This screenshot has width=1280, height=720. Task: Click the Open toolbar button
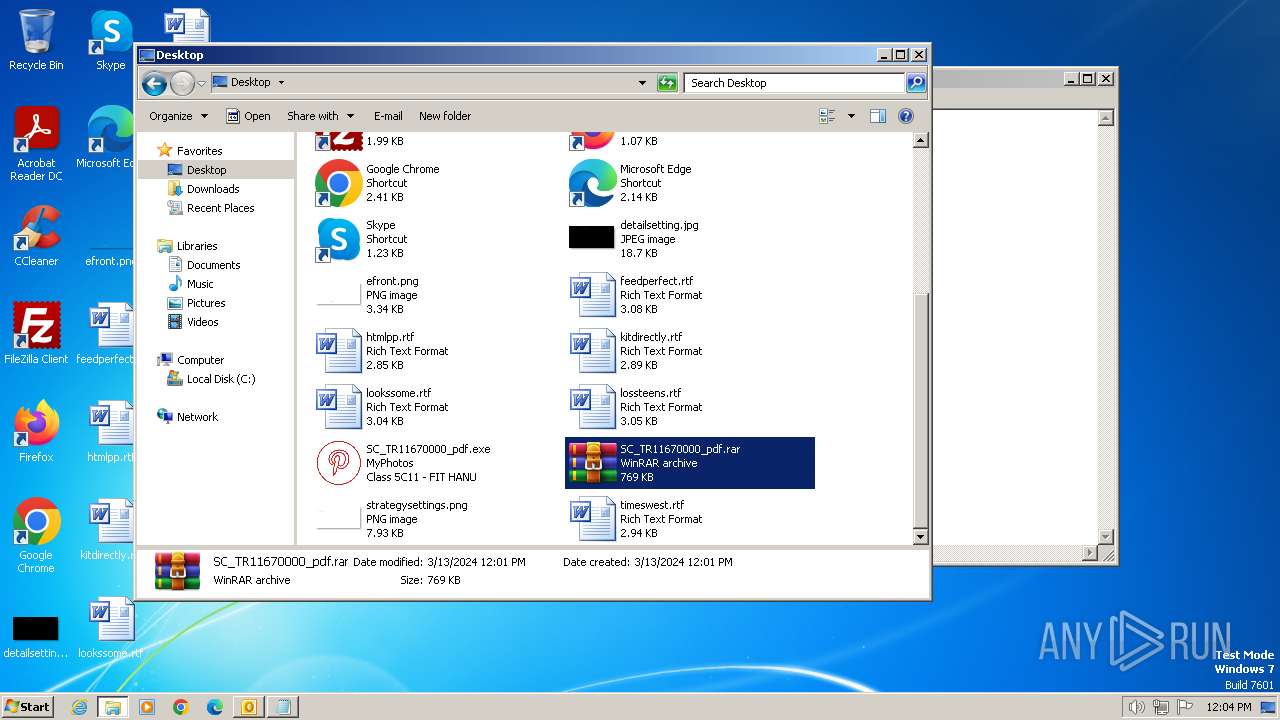click(x=248, y=116)
